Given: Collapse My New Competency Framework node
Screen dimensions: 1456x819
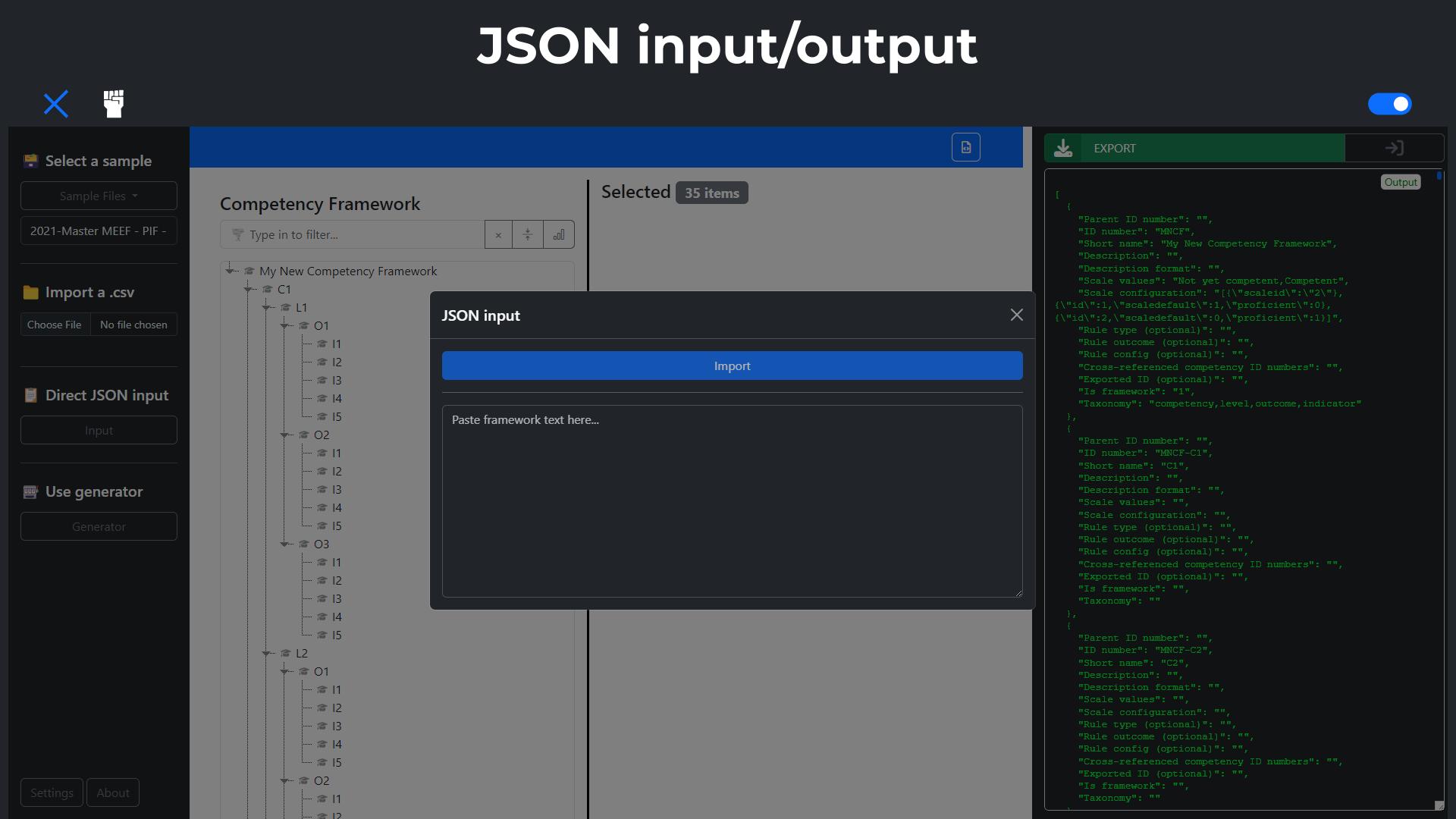Looking at the screenshot, I should point(230,271).
